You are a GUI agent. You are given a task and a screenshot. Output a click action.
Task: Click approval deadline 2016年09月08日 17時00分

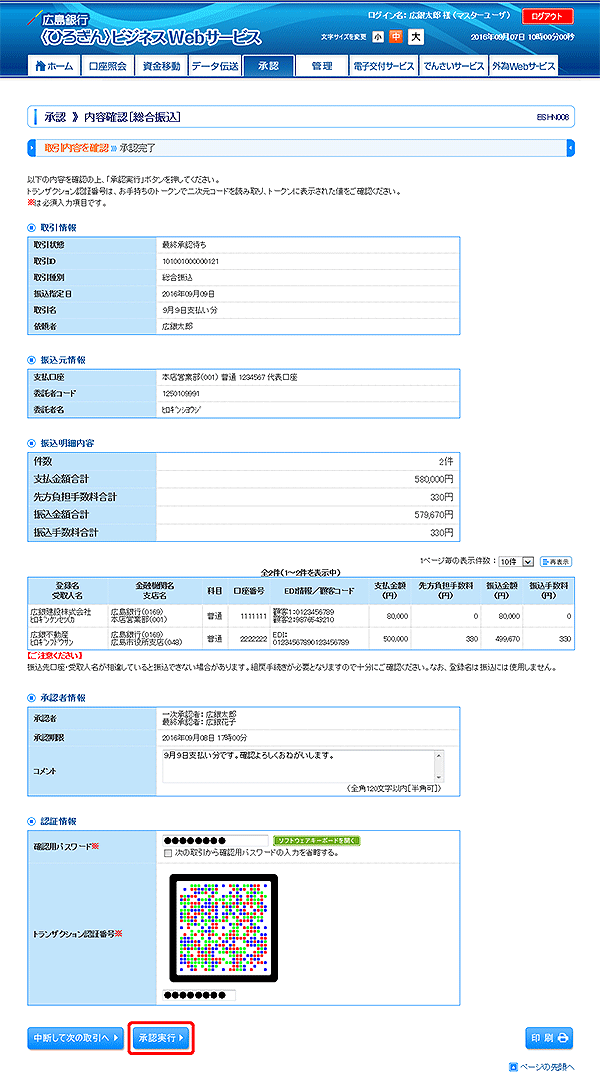pyautogui.click(x=204, y=737)
